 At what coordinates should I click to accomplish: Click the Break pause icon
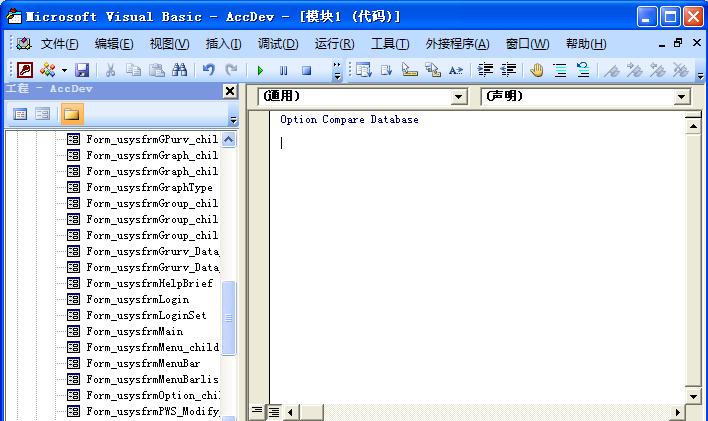(x=283, y=70)
